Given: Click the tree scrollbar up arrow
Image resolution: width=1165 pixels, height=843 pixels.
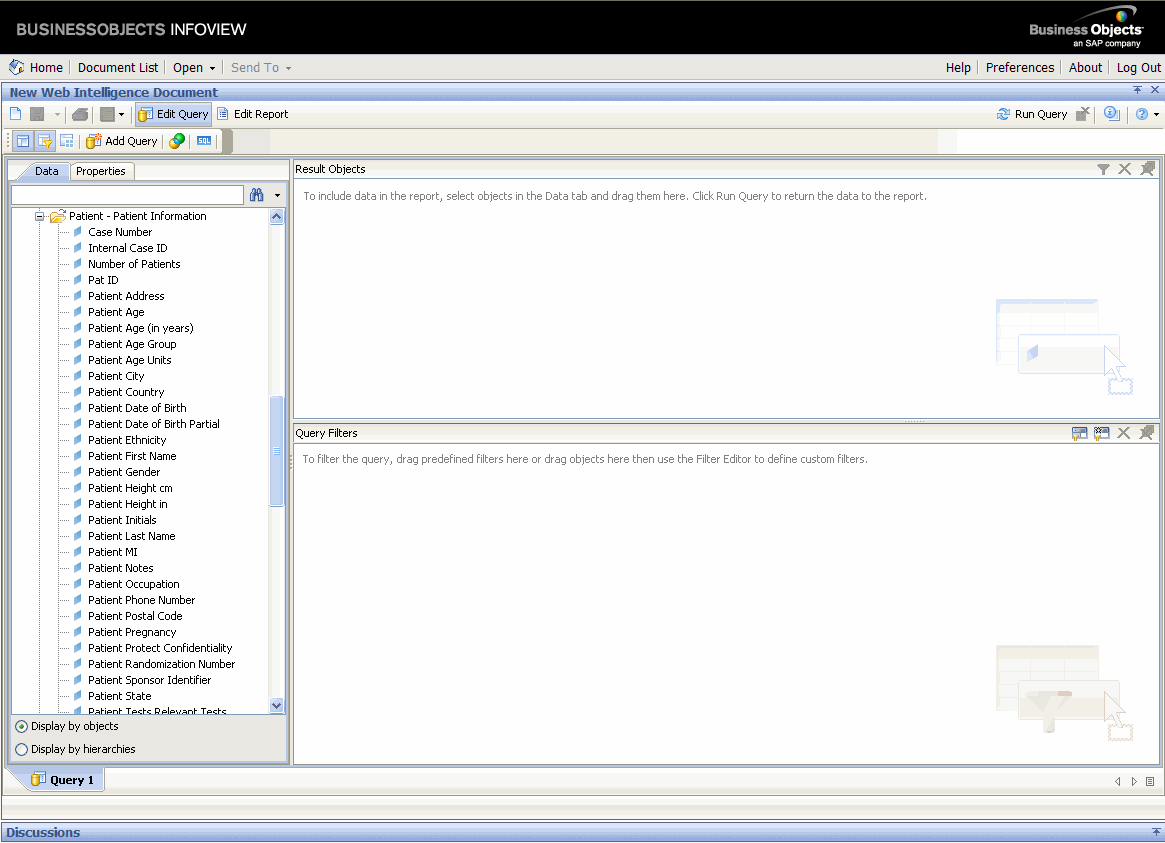Looking at the screenshot, I should click(x=276, y=217).
